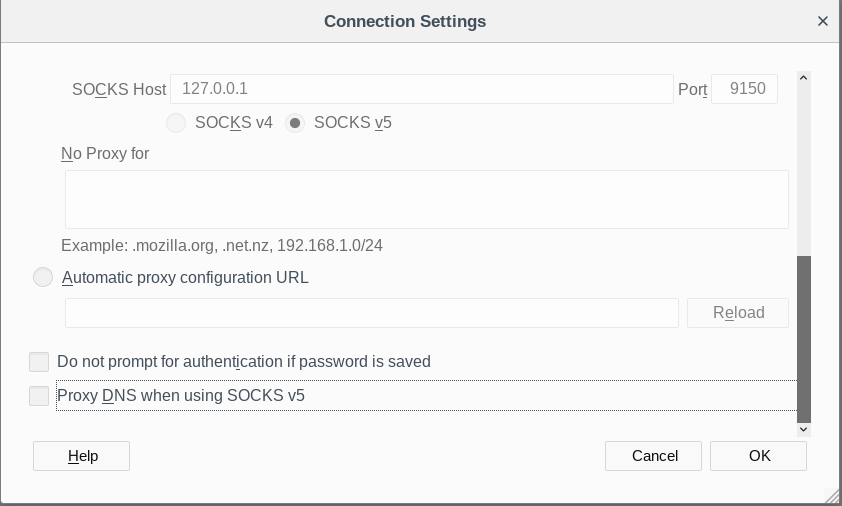Select the SOCKS v5 radio button
The height and width of the screenshot is (506, 842).
(295, 123)
